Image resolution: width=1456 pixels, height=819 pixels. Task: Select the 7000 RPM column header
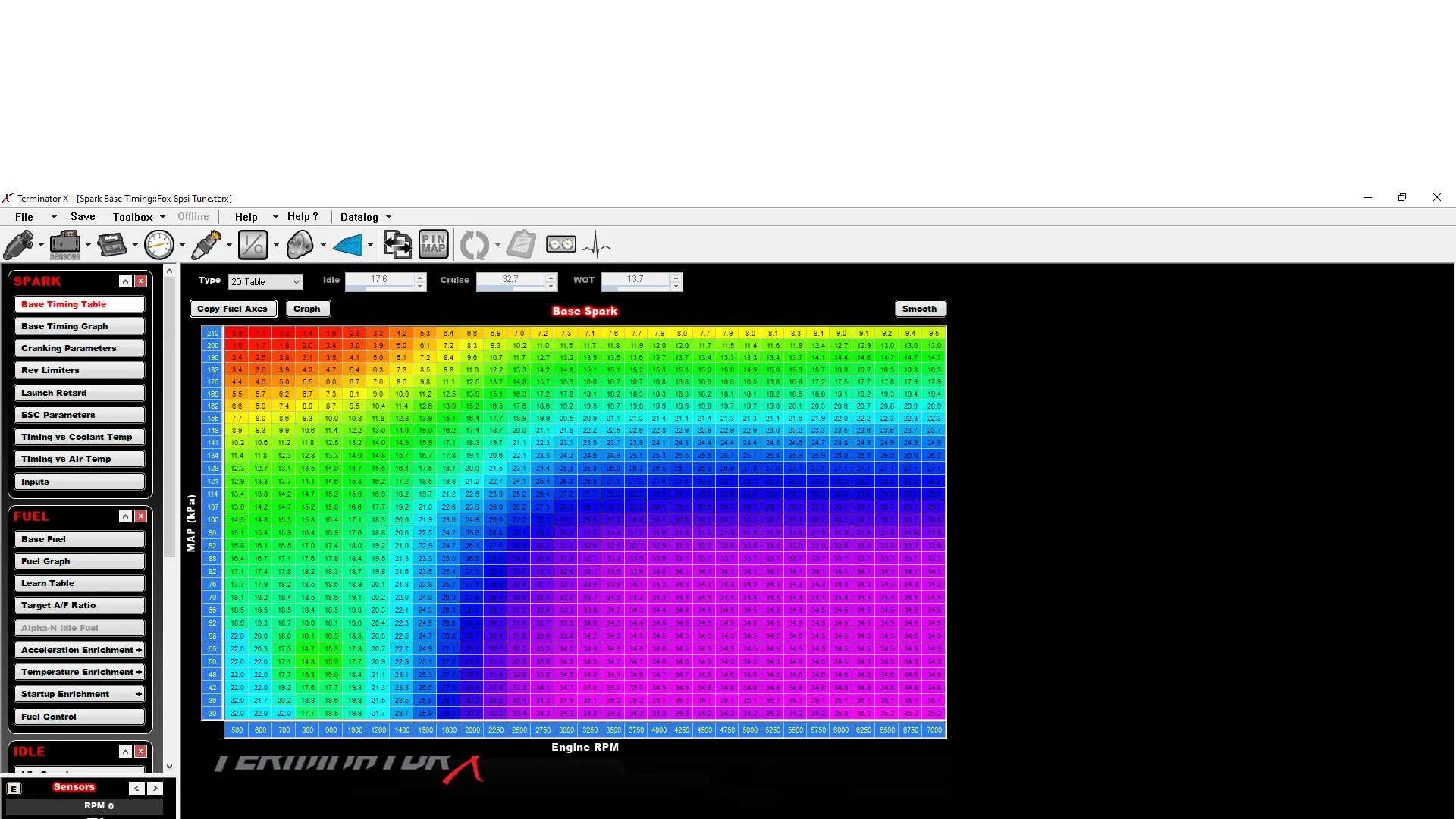click(934, 730)
